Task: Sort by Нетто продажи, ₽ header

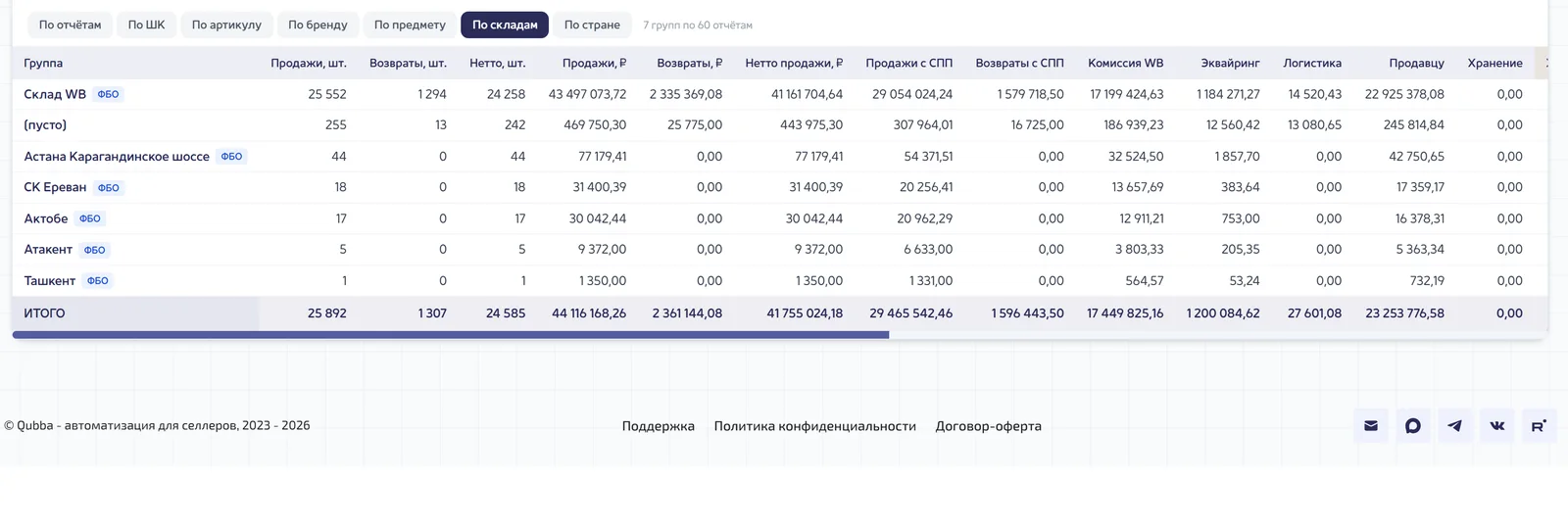Action: pyautogui.click(x=794, y=63)
